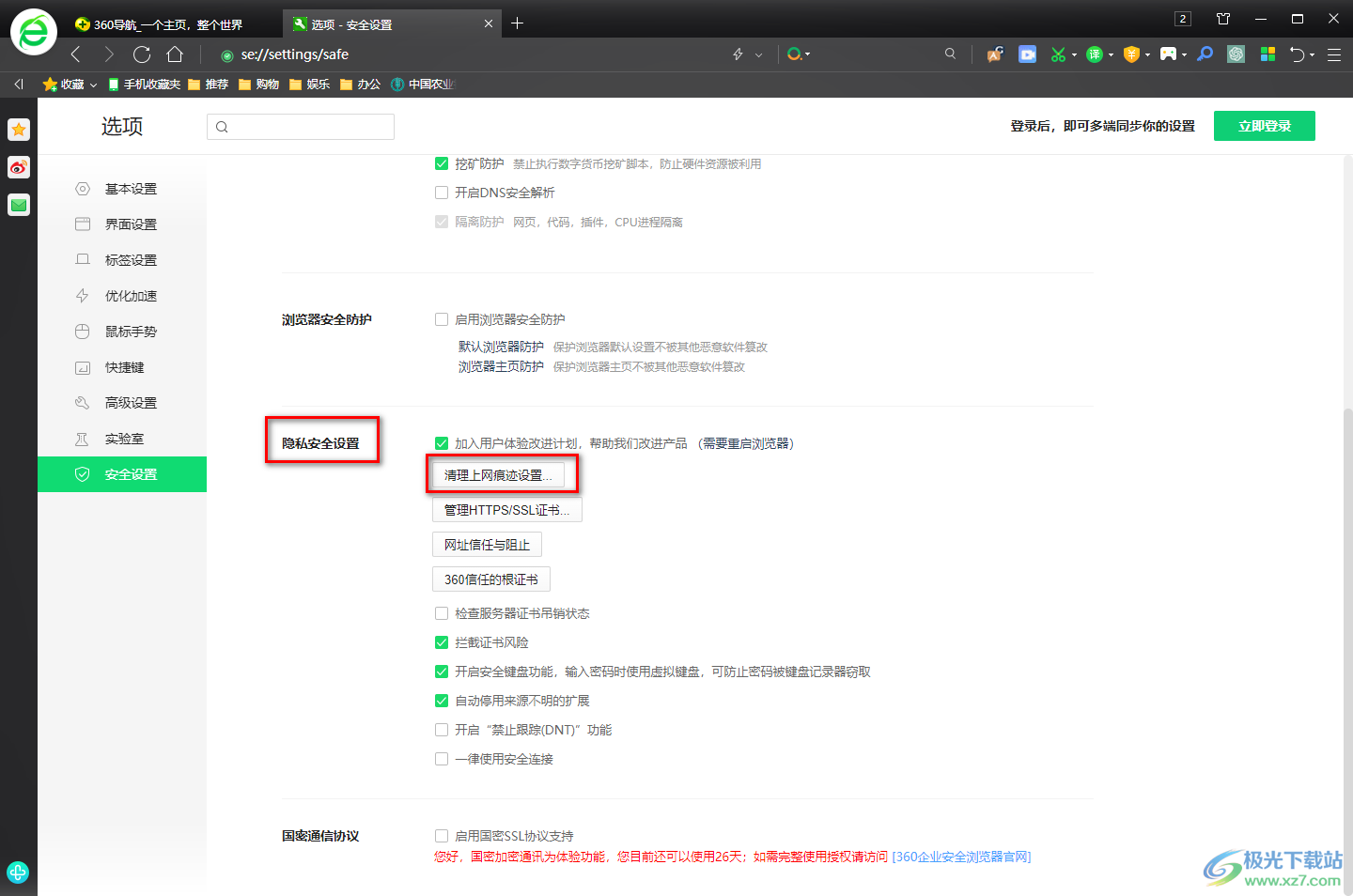This screenshot has height=896, width=1353.
Task: Click the 网址信任与阻止 button
Action: pos(487,545)
